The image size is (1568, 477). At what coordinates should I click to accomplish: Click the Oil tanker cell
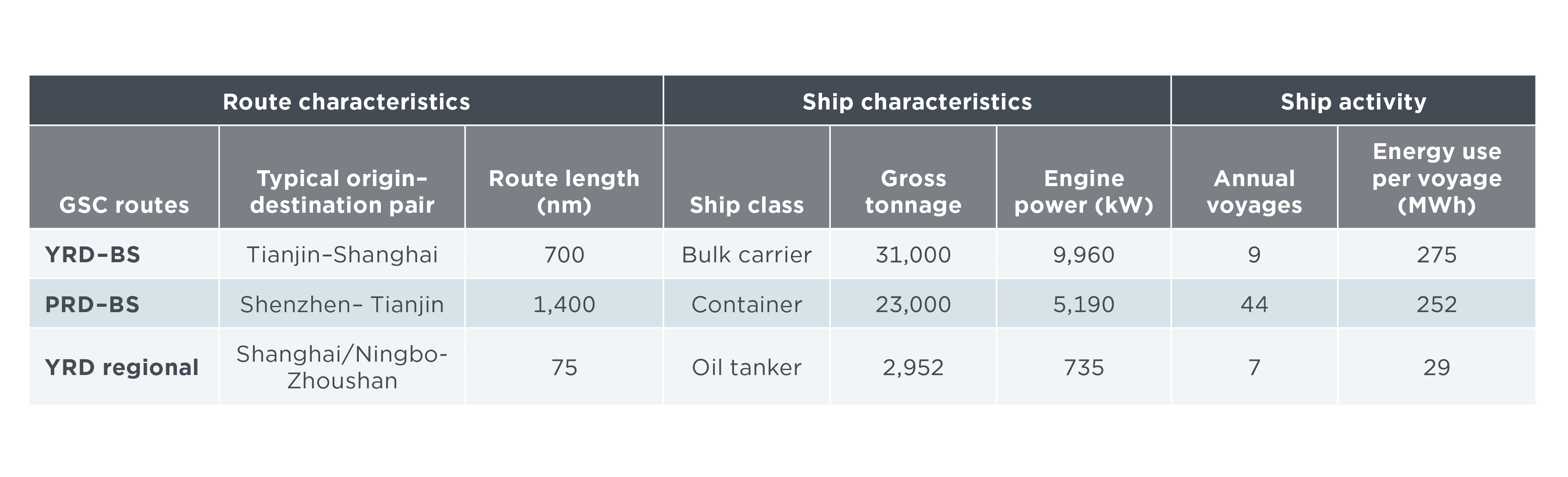(747, 368)
